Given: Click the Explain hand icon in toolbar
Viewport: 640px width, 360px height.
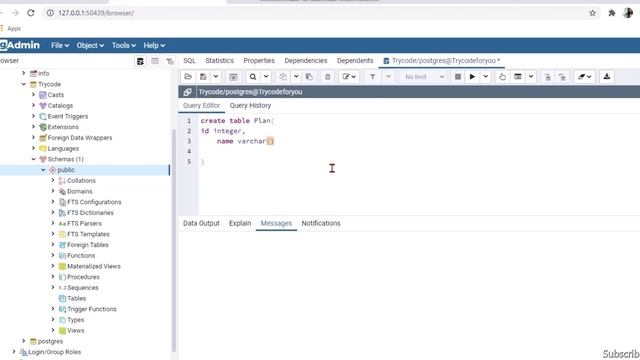Looking at the screenshot, I should [x=502, y=77].
